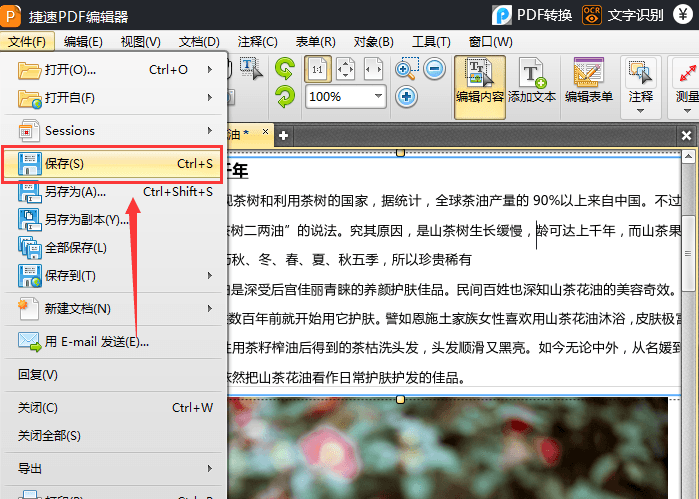
Task: Click the fit page icon
Action: coord(345,69)
